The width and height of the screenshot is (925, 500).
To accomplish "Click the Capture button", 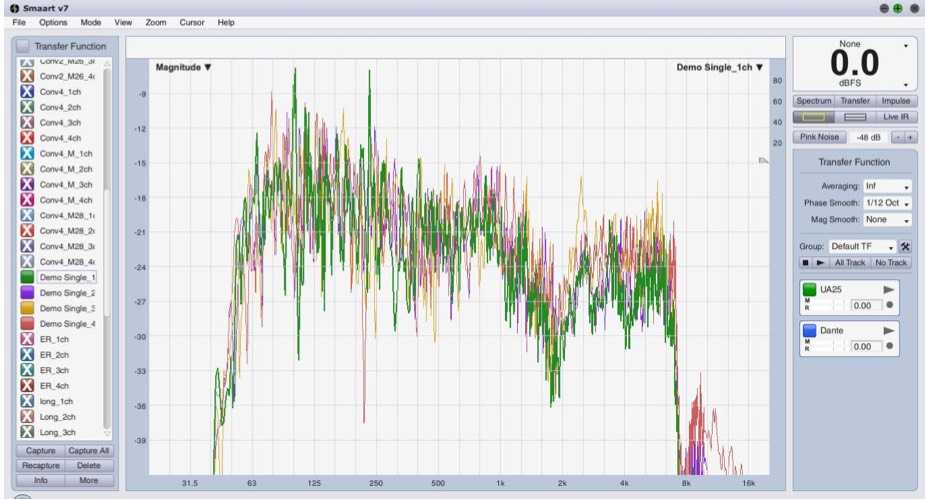I will click(40, 450).
